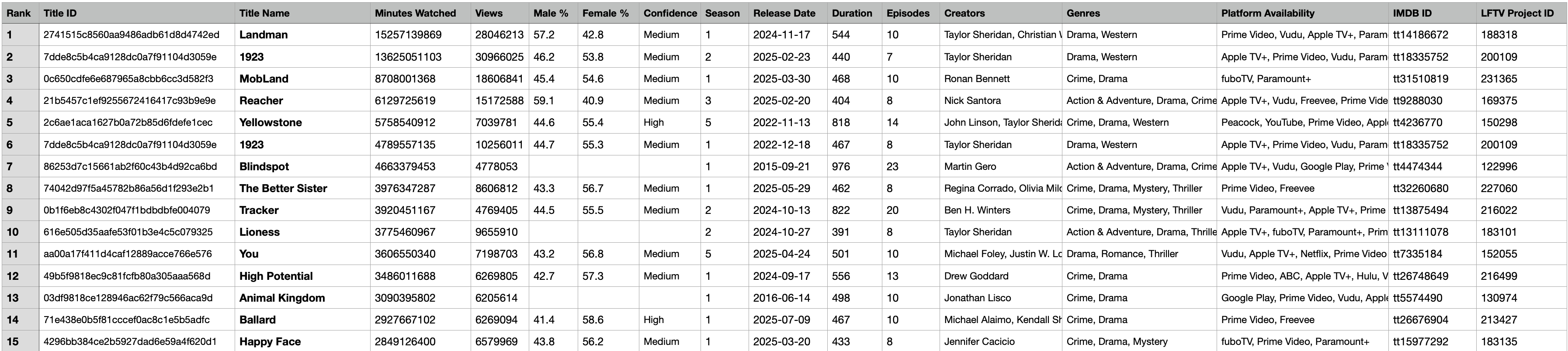Select Happy Face release date 2025-03-20
The image size is (1568, 351).
(x=781, y=341)
